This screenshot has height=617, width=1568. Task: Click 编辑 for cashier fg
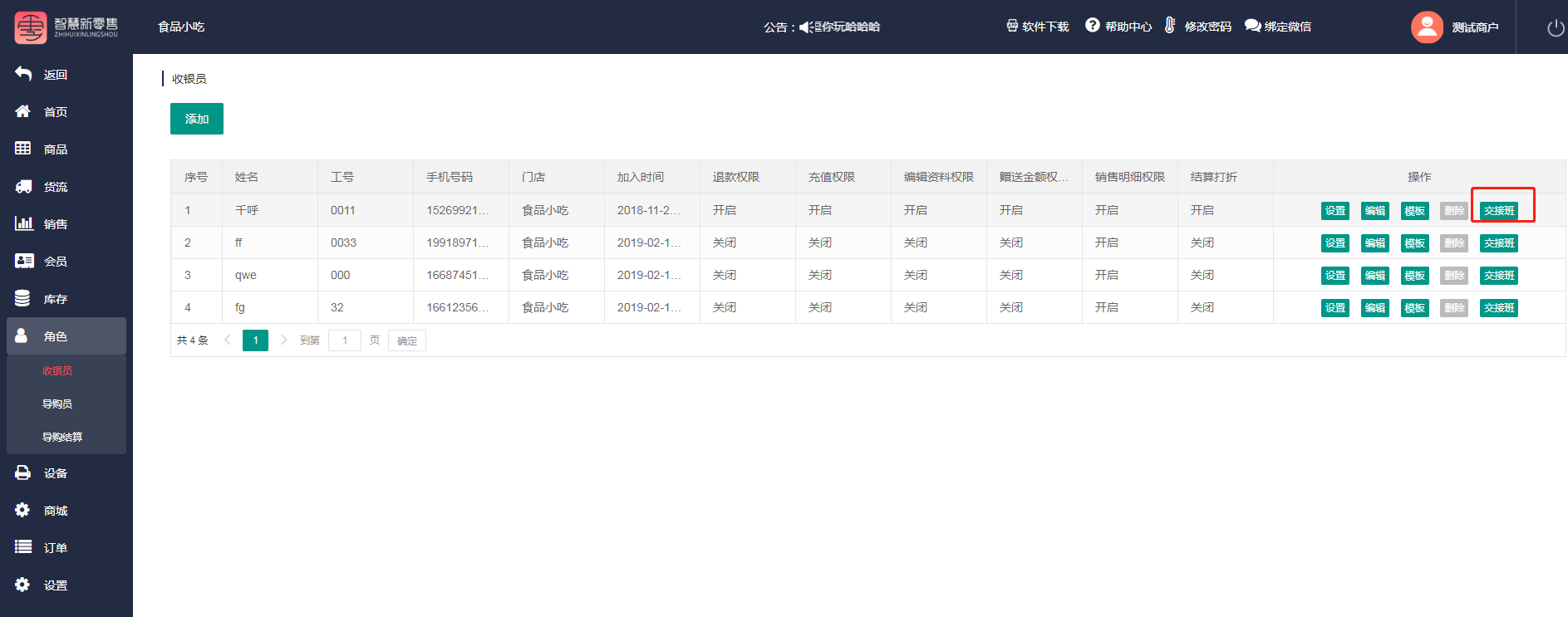[x=1375, y=308]
